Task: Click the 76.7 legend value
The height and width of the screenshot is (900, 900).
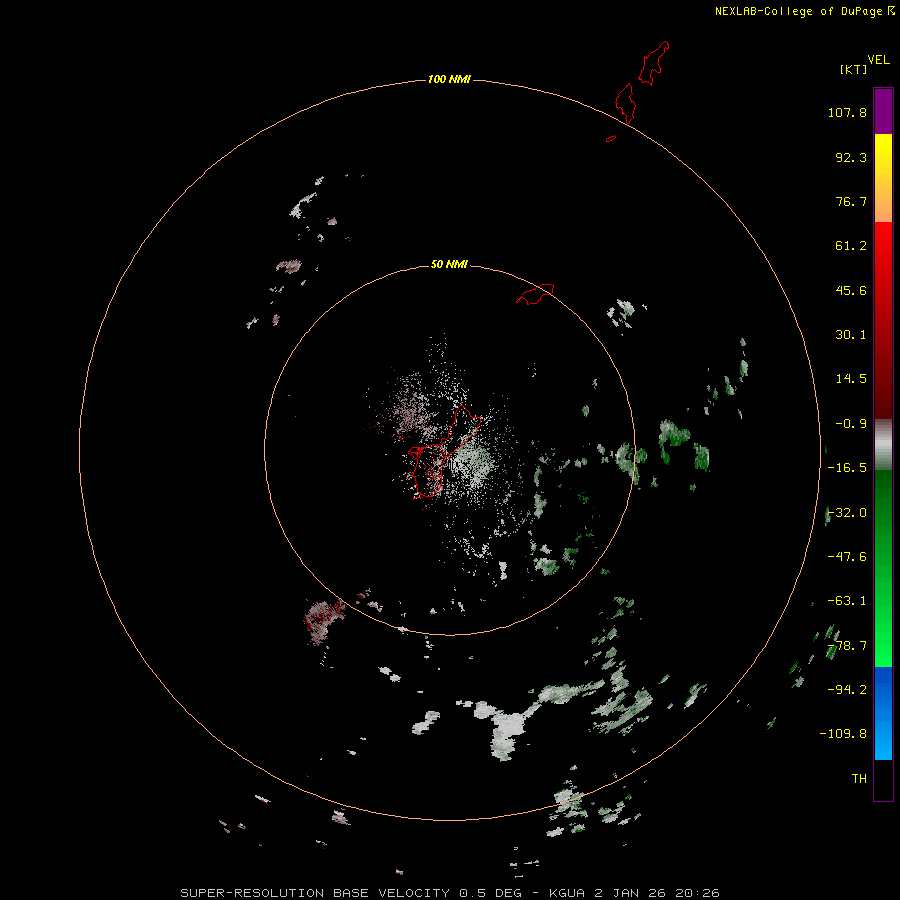Action: coord(851,201)
